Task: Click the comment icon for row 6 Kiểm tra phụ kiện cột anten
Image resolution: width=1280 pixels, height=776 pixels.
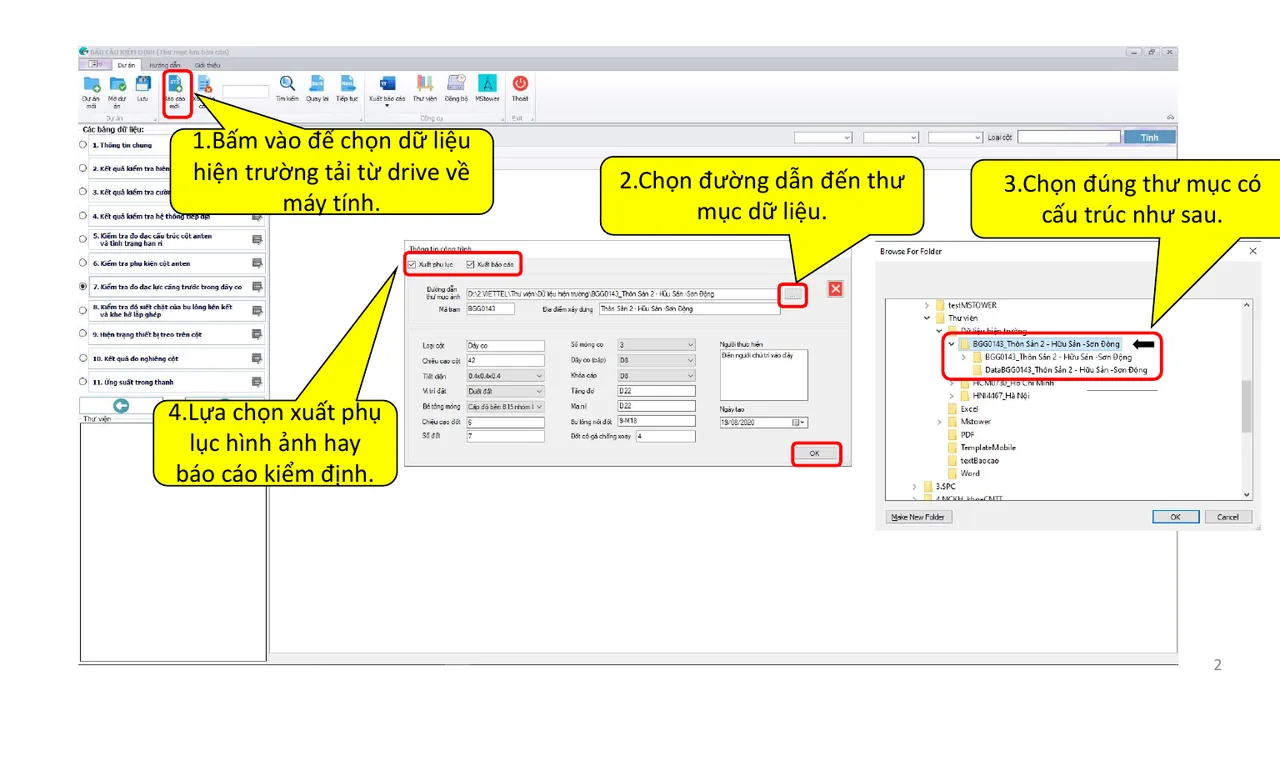Action: point(257,263)
